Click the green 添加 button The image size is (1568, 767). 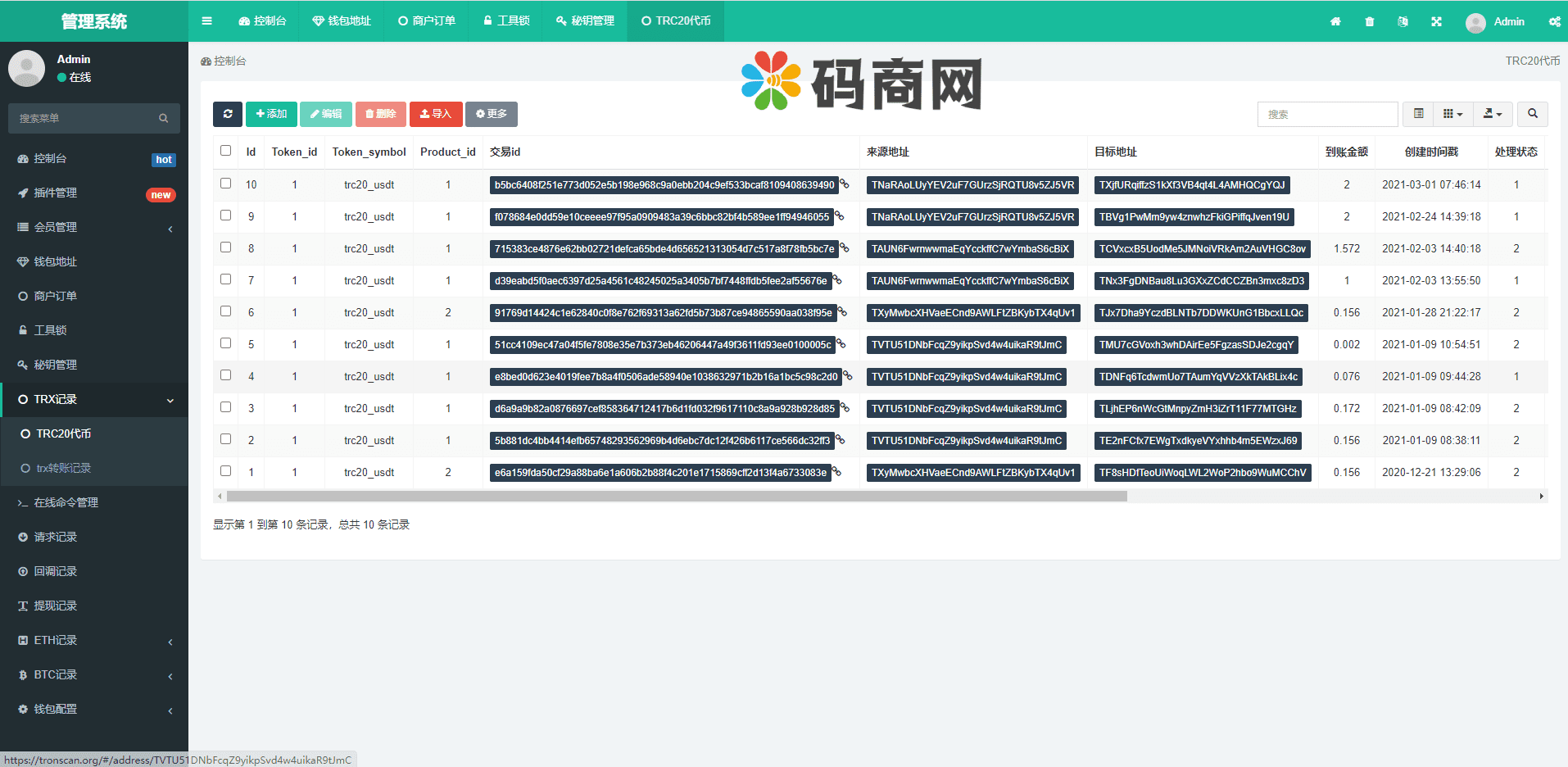coord(271,114)
